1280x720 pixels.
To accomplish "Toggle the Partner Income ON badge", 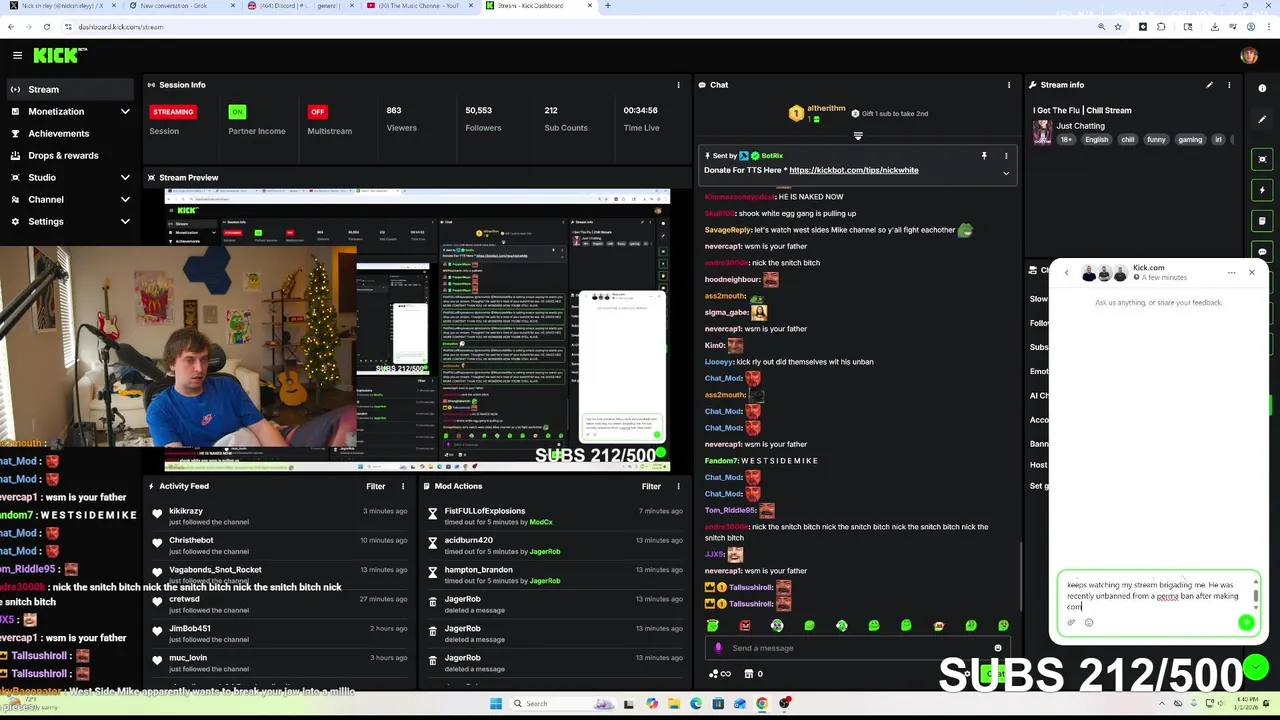I will [236, 111].
